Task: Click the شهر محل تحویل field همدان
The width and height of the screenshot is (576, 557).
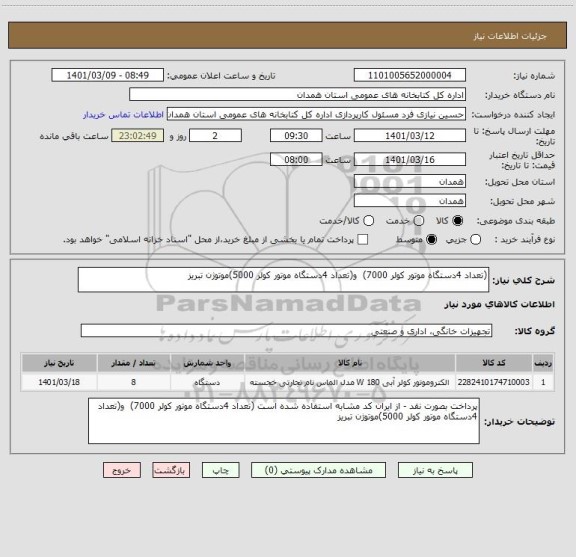Action: 410,201
